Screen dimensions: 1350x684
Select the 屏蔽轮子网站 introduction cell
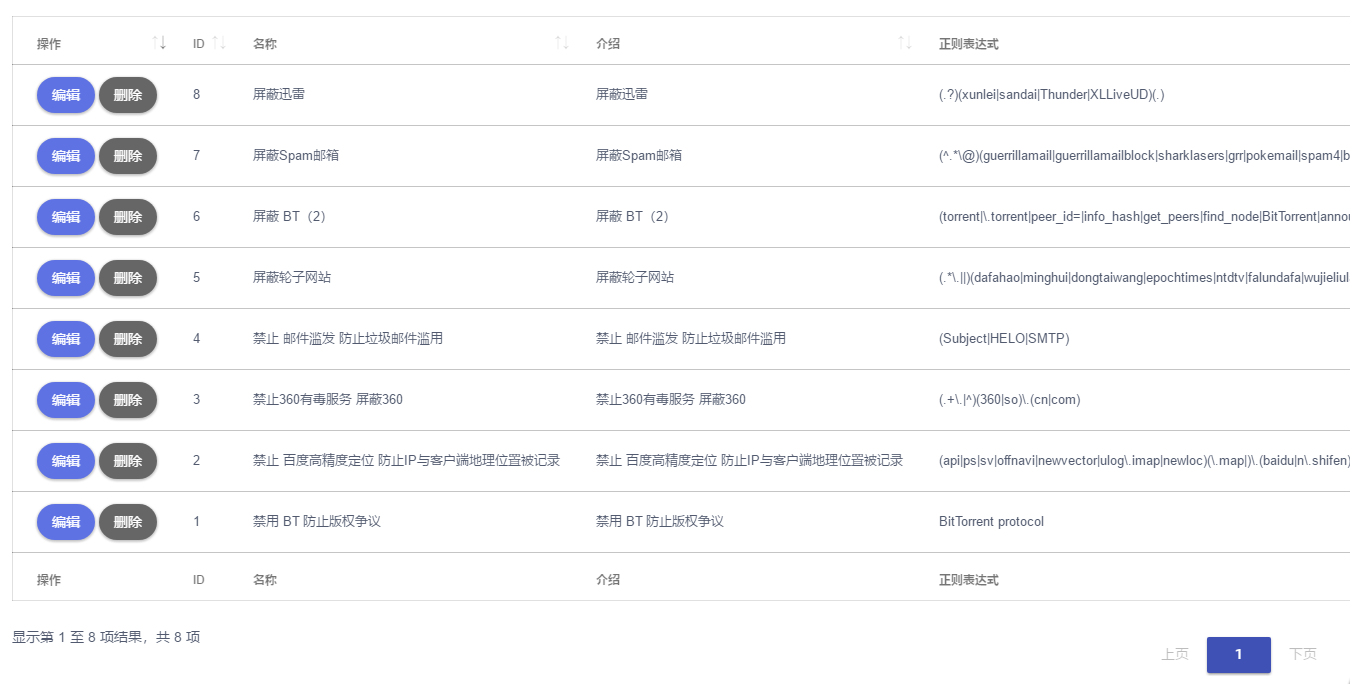click(x=635, y=277)
